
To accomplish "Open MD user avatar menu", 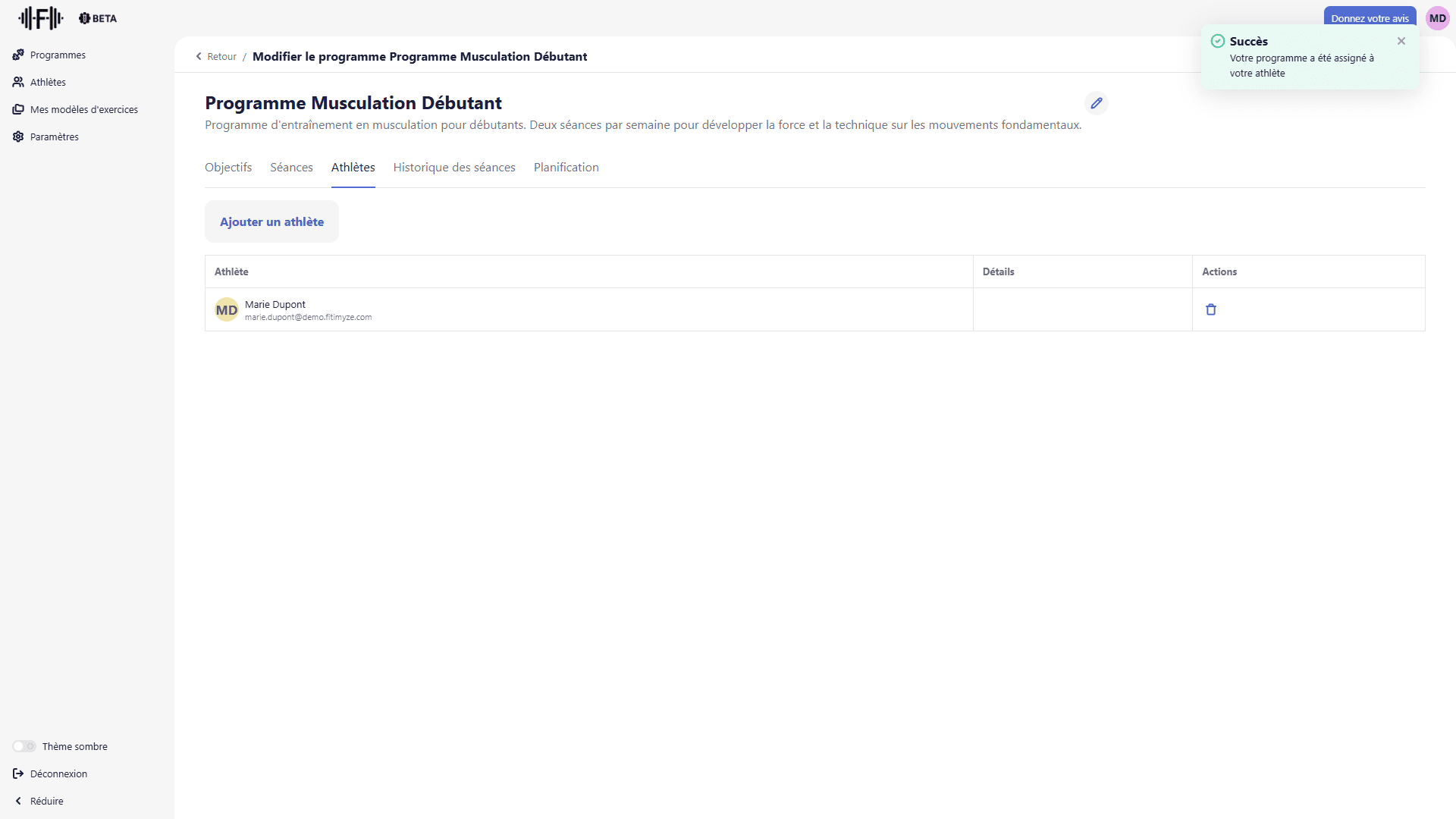I will pyautogui.click(x=1437, y=18).
